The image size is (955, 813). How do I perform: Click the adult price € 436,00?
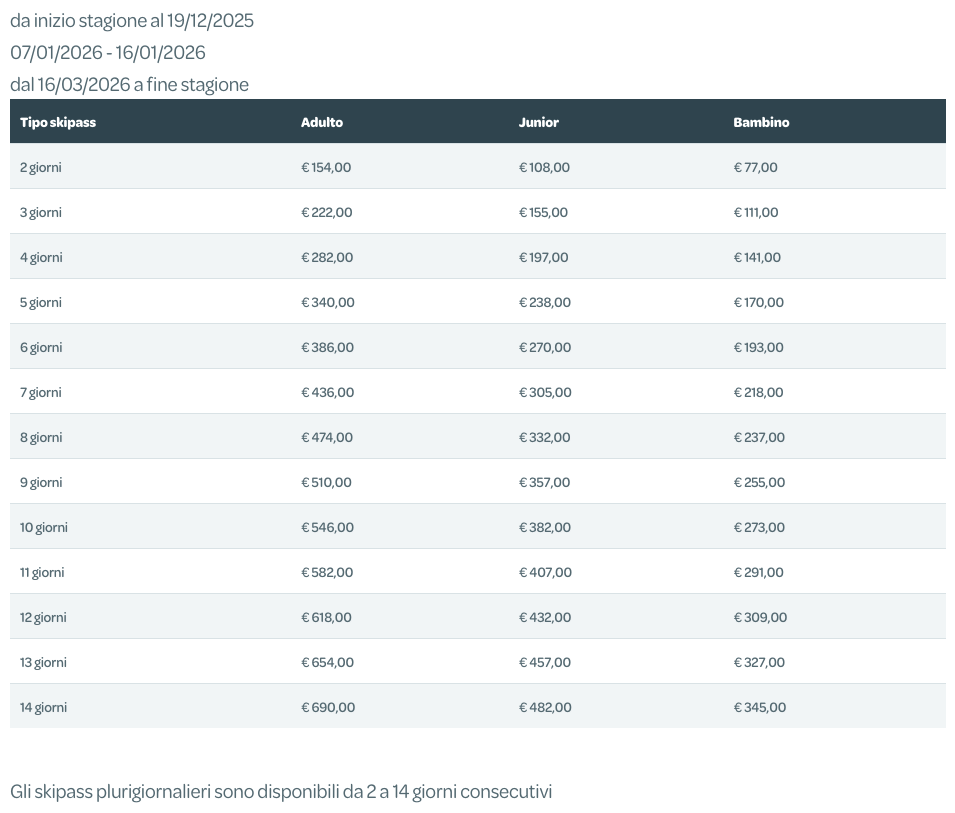(328, 392)
